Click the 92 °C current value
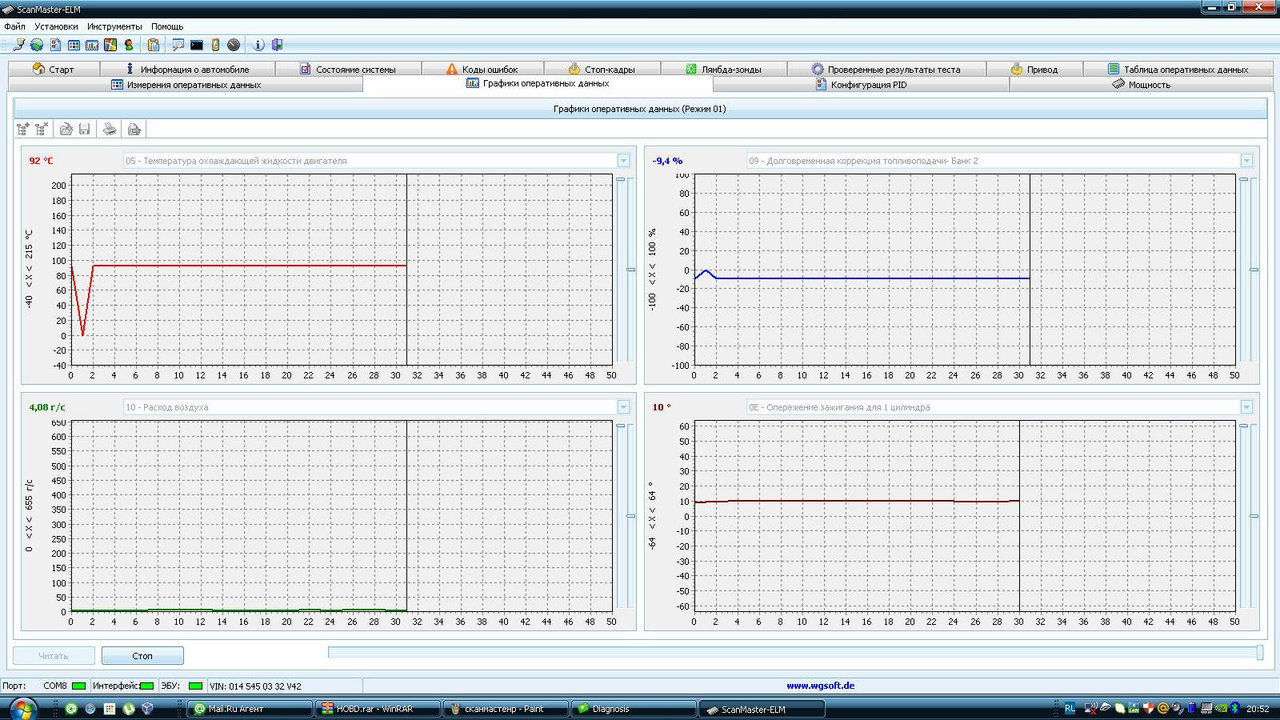The width and height of the screenshot is (1280, 720). [x=41, y=160]
